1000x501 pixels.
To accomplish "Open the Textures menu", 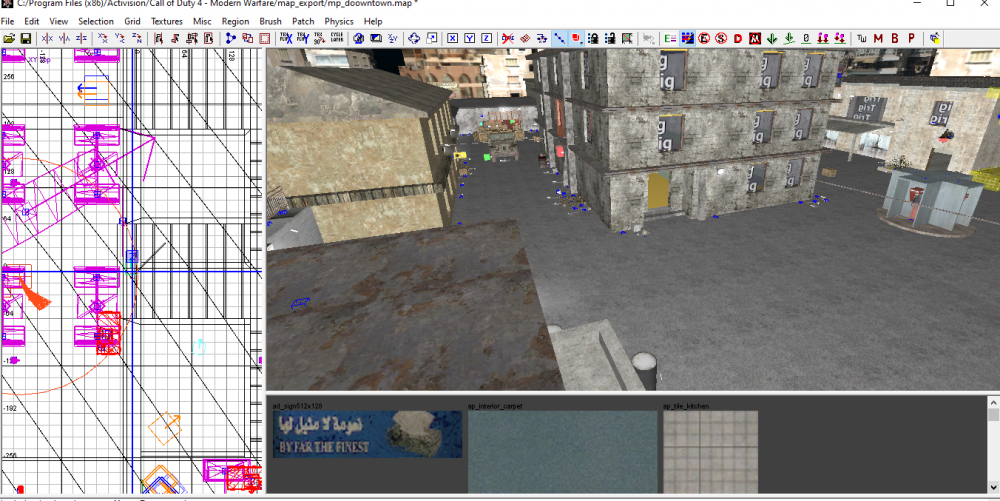I will click(166, 21).
